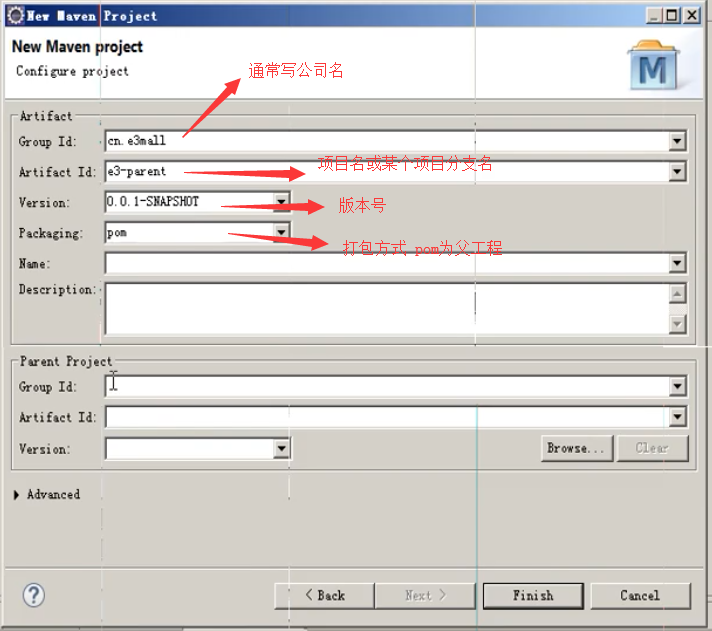Open the Parent Project Group Id dropdown arrow

click(677, 387)
